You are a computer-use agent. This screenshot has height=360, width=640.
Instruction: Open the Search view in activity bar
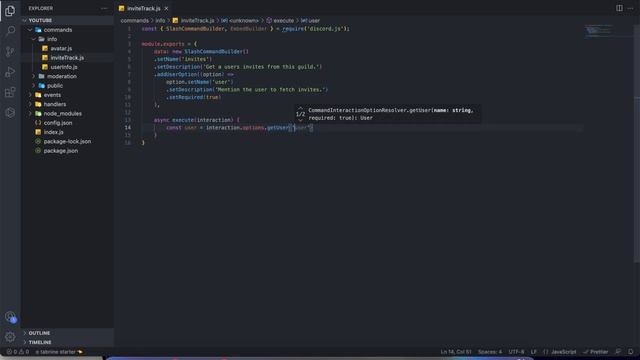pyautogui.click(x=10, y=31)
